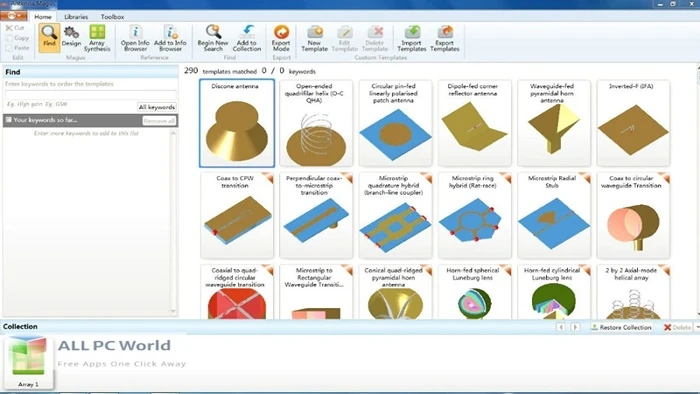Image resolution: width=700 pixels, height=394 pixels.
Task: Show next collection item with right arrow
Action: point(575,327)
